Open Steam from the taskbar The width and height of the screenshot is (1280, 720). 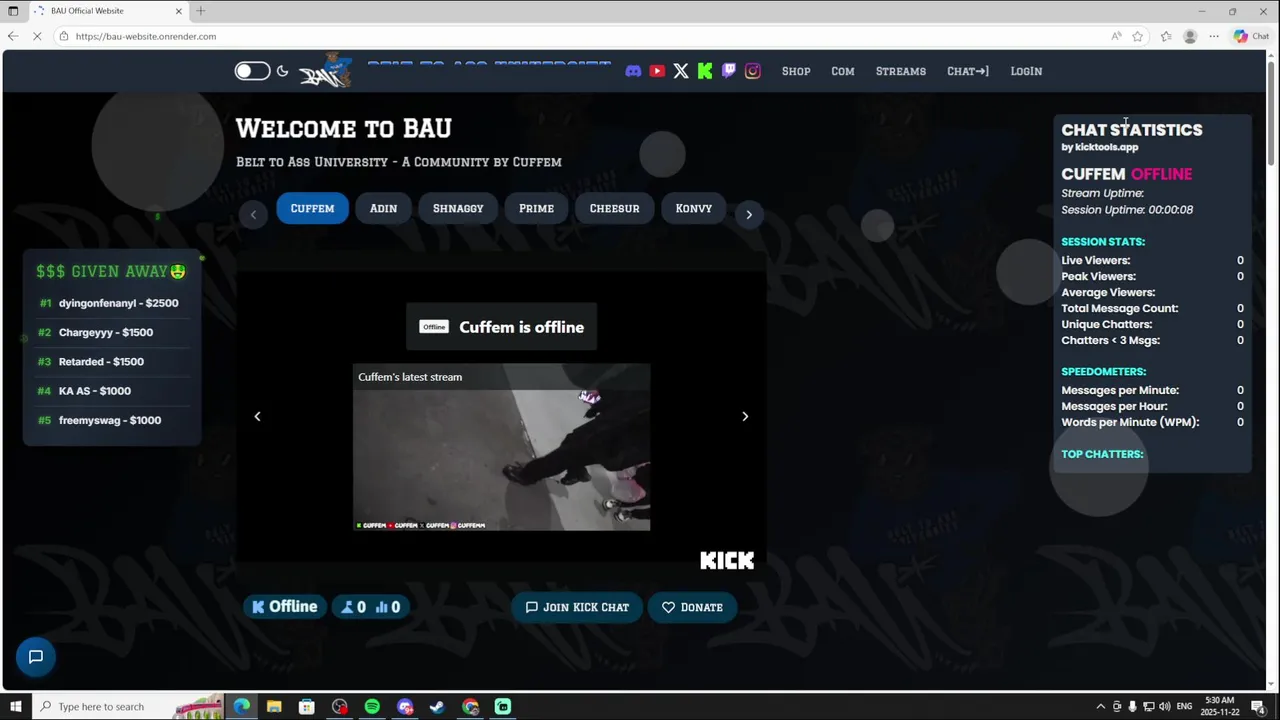point(437,707)
